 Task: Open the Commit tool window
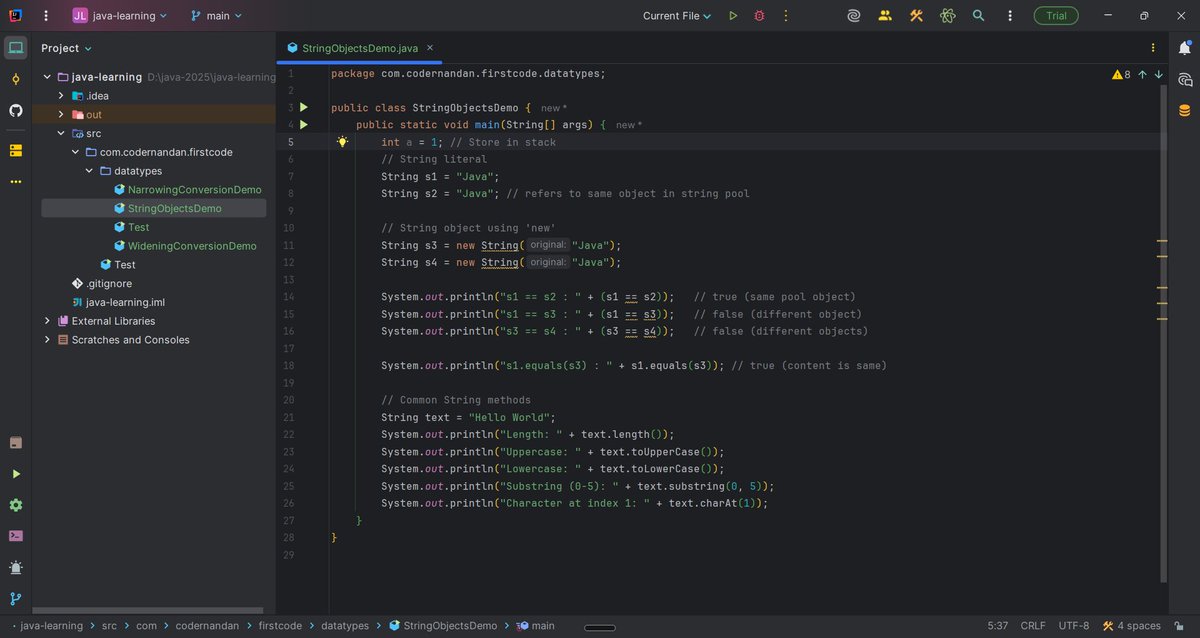(x=15, y=79)
